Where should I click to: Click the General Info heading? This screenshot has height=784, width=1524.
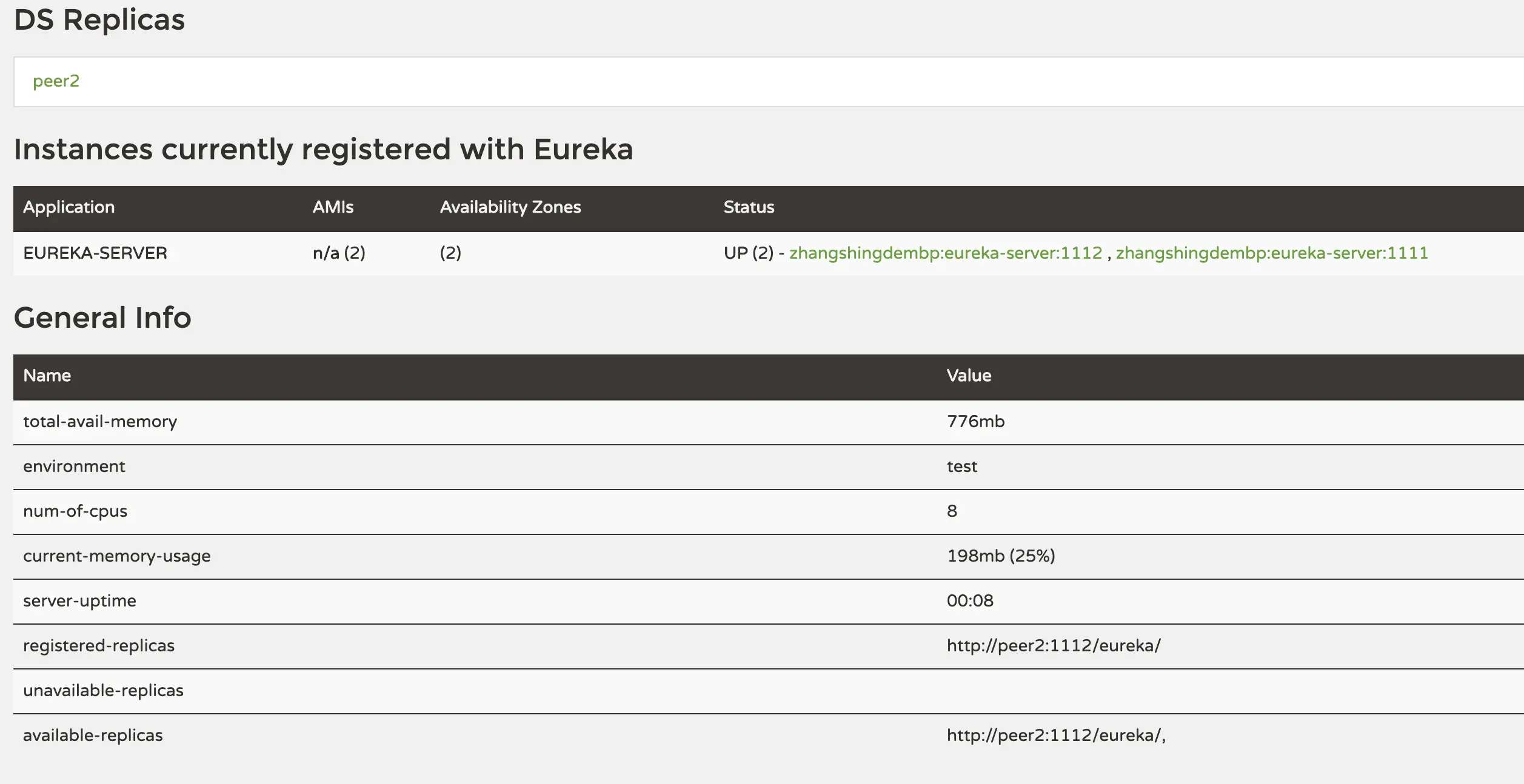point(102,317)
